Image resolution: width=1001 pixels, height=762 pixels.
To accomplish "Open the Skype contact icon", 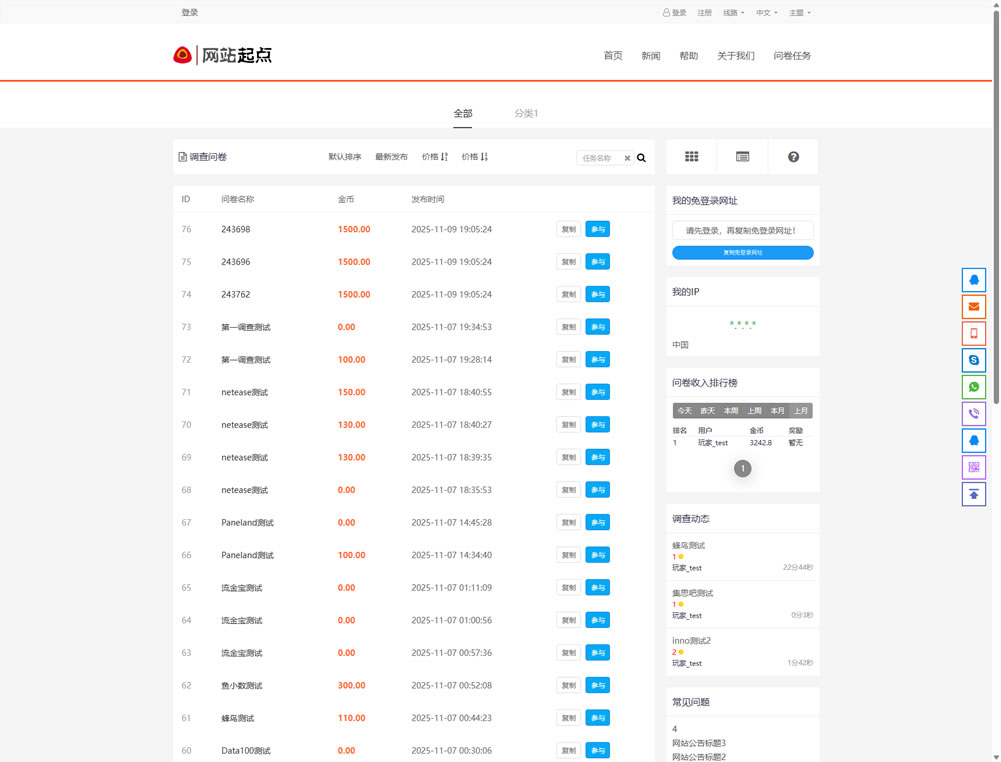I will [x=973, y=360].
